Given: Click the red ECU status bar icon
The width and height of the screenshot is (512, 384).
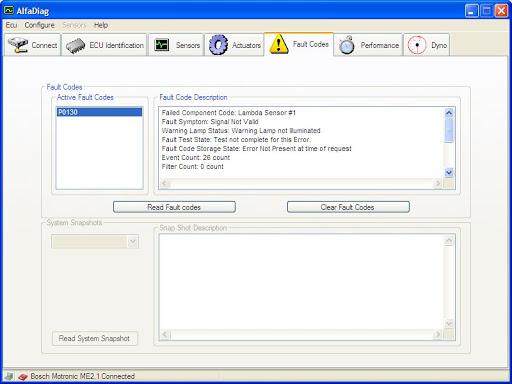Looking at the screenshot, I should pos(23,376).
